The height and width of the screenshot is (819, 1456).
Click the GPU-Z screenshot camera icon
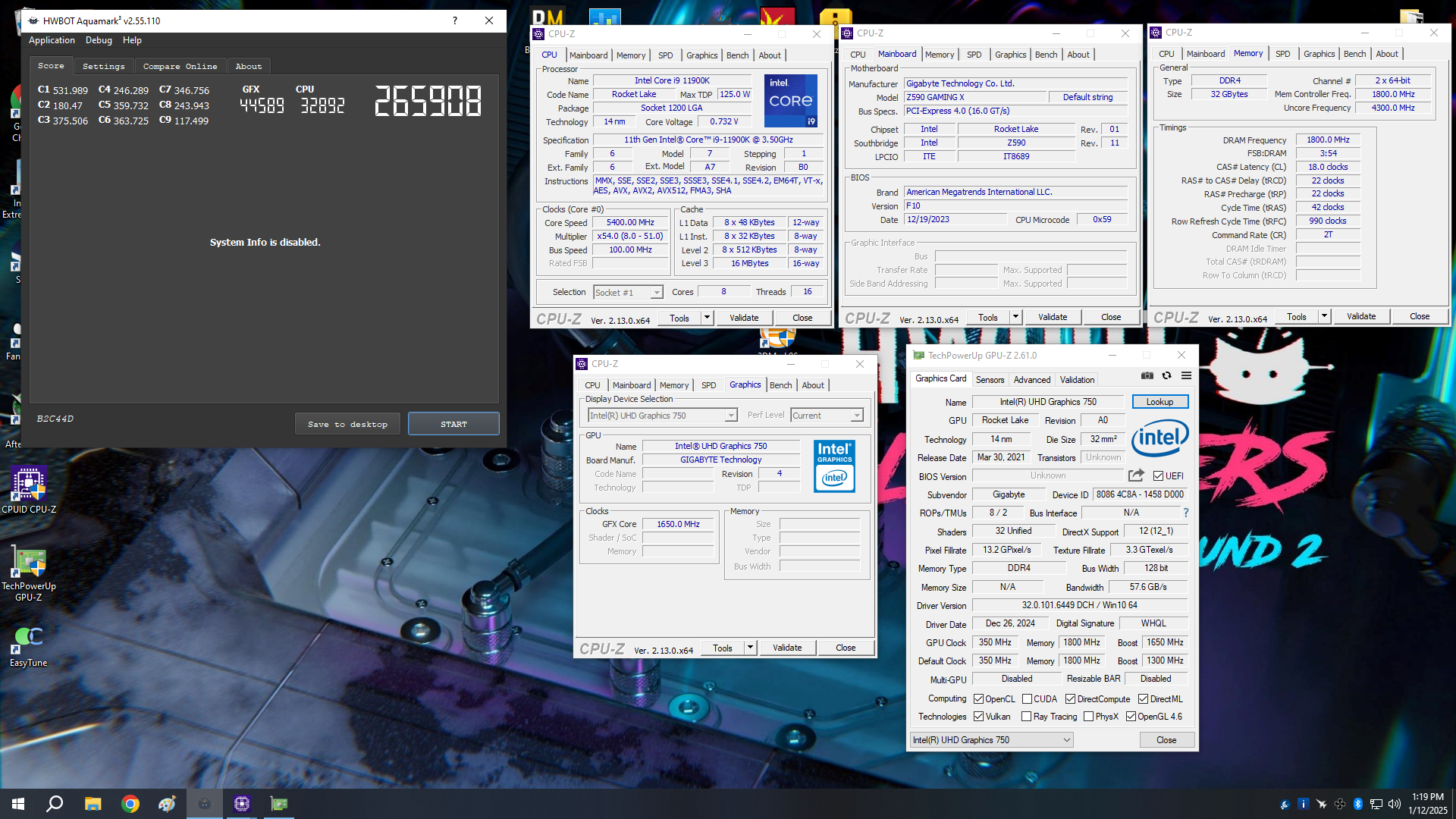[x=1147, y=375]
